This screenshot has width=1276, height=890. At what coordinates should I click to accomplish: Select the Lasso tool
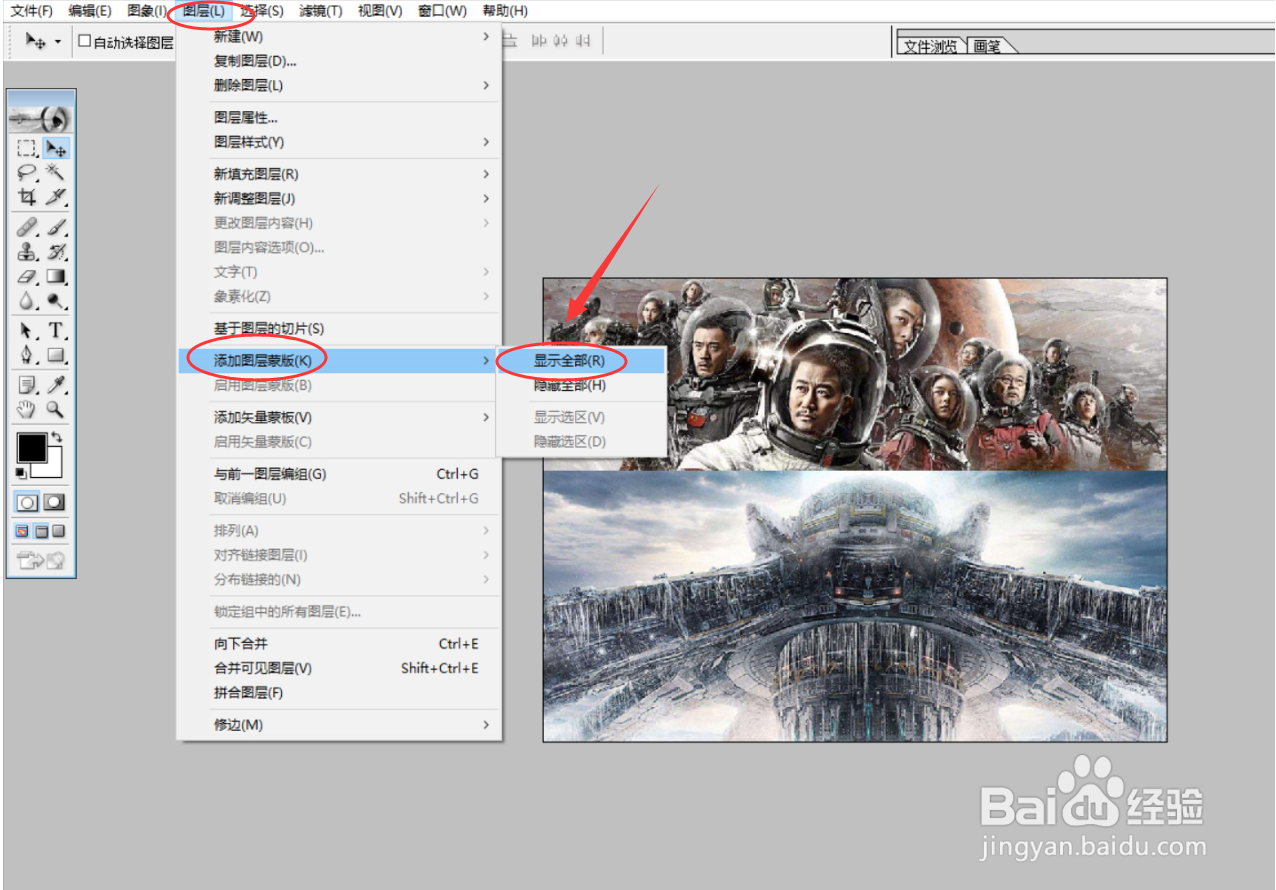[27, 173]
